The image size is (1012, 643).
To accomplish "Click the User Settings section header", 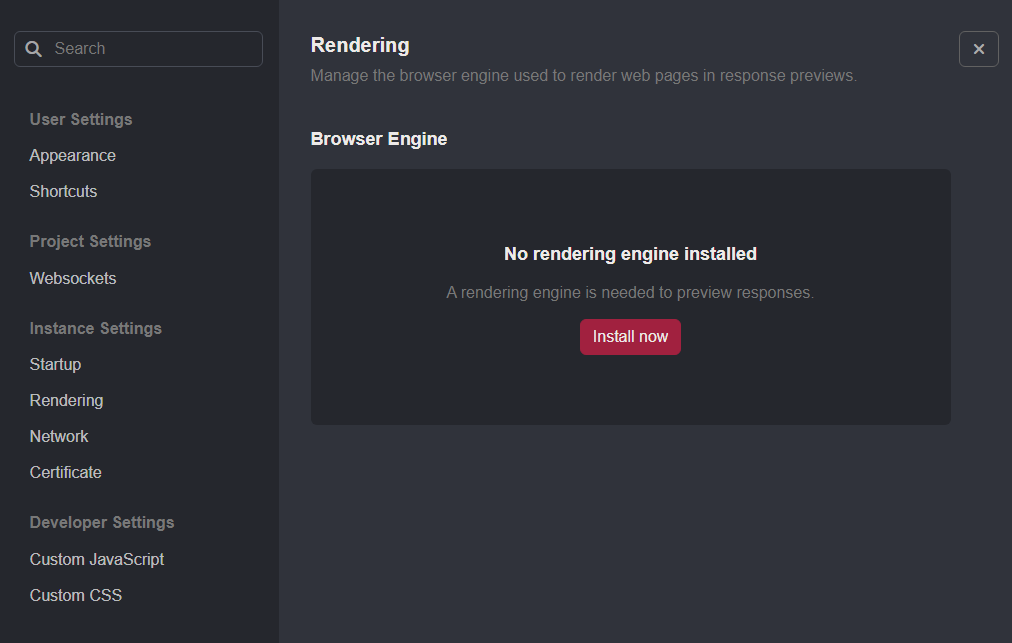I will pyautogui.click(x=80, y=119).
